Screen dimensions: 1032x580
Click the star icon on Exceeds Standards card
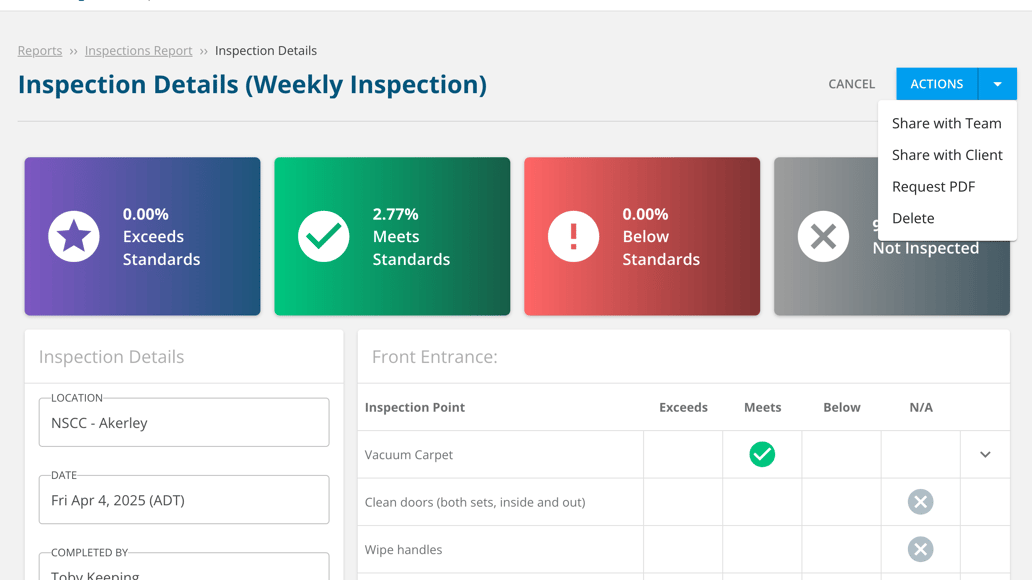[74, 237]
